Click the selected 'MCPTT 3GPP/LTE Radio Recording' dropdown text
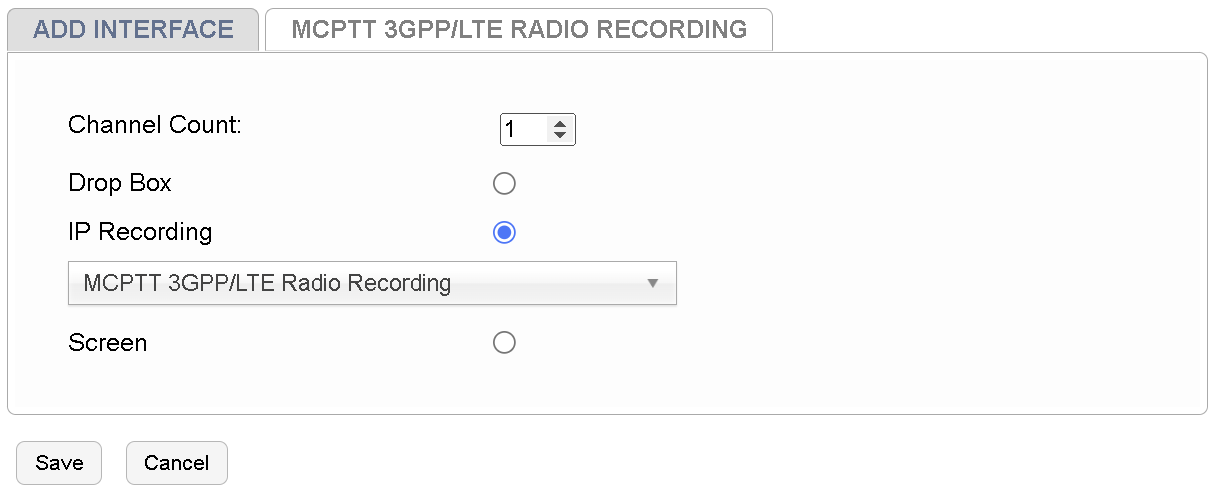 [x=267, y=283]
